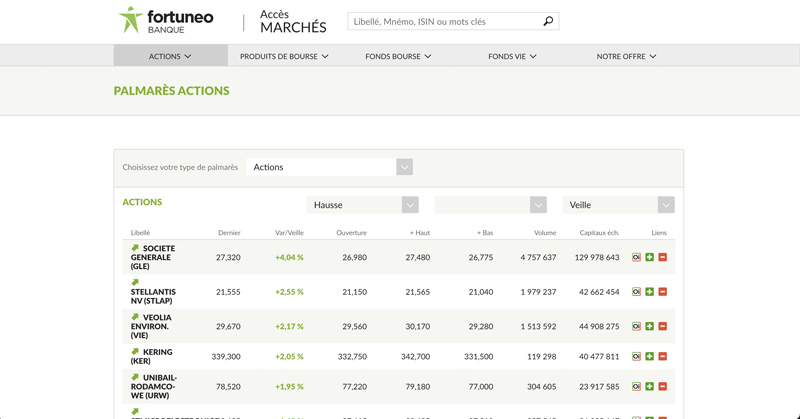Click Veolia opening price 29,560
Viewport: 800px width, 419px height.
(355, 326)
